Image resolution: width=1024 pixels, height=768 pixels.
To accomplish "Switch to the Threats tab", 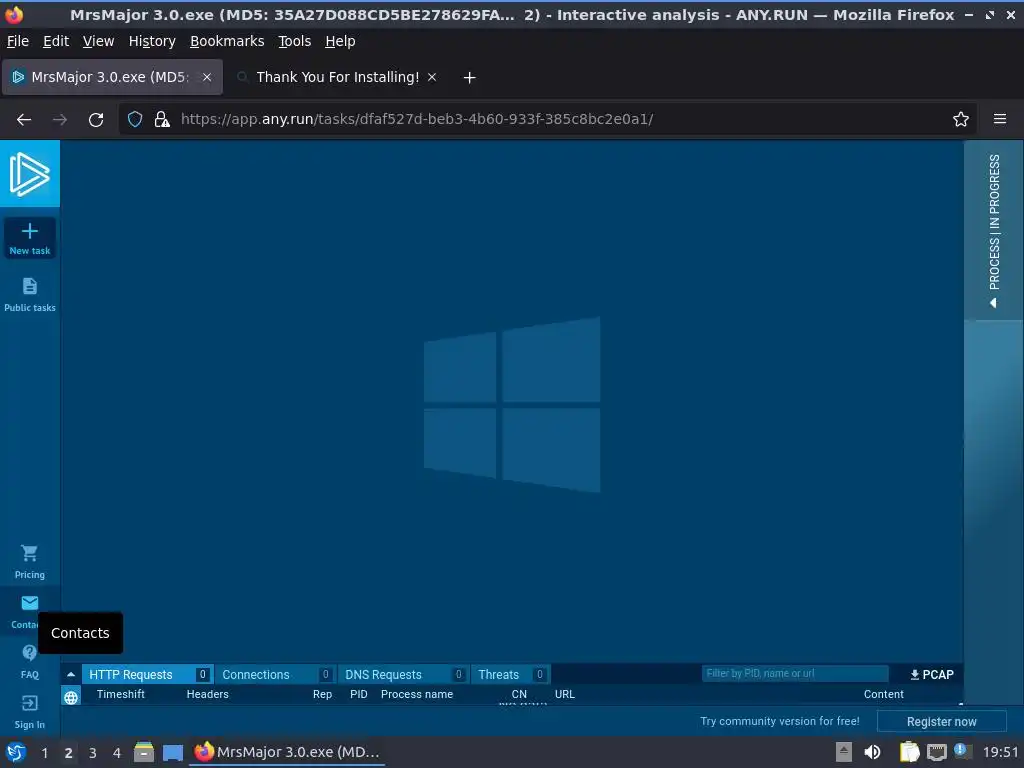I will pyautogui.click(x=510, y=675).
